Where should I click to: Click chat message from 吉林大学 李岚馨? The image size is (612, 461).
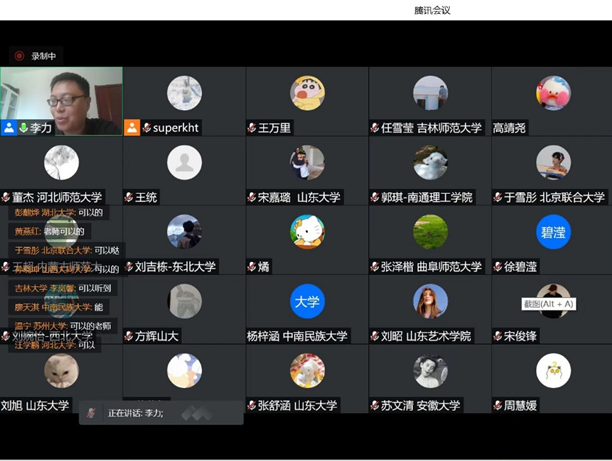pyautogui.click(x=63, y=288)
